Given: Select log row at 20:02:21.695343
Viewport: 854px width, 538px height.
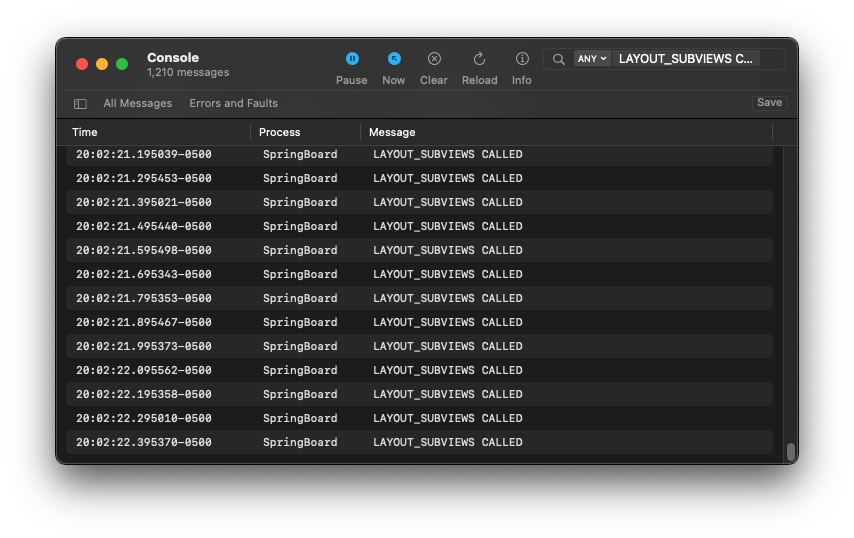Looking at the screenshot, I should click(419, 274).
